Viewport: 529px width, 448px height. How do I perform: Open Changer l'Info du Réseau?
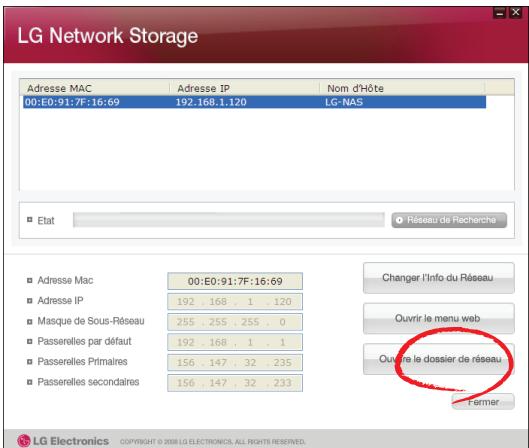click(439, 278)
